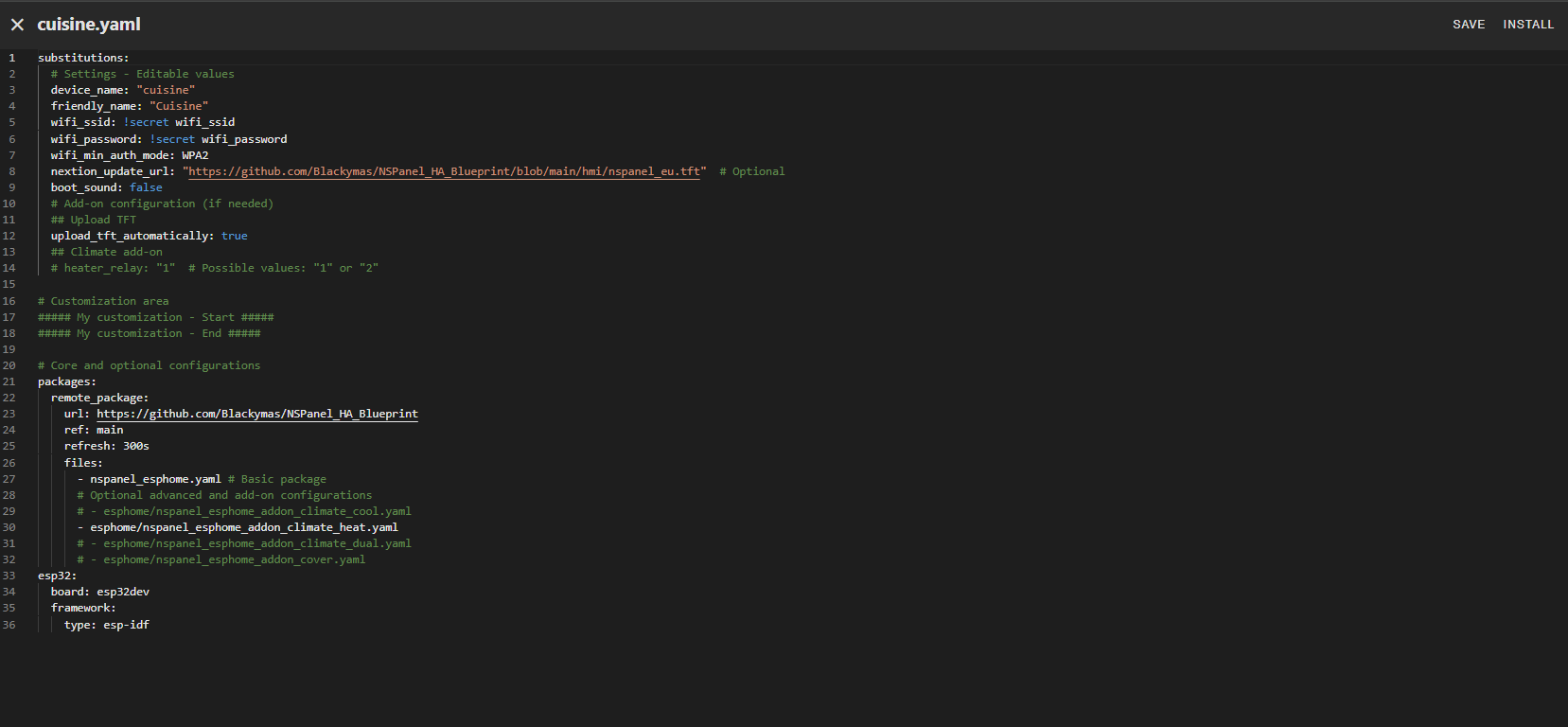Close the cuisine.yaml editor with the X icon
Image resolution: width=1568 pixels, height=727 pixels.
(x=17, y=25)
